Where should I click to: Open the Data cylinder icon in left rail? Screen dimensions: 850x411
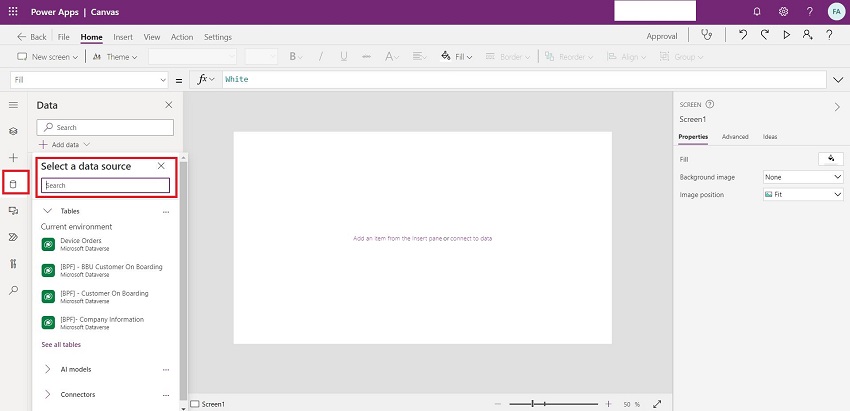pyautogui.click(x=14, y=184)
